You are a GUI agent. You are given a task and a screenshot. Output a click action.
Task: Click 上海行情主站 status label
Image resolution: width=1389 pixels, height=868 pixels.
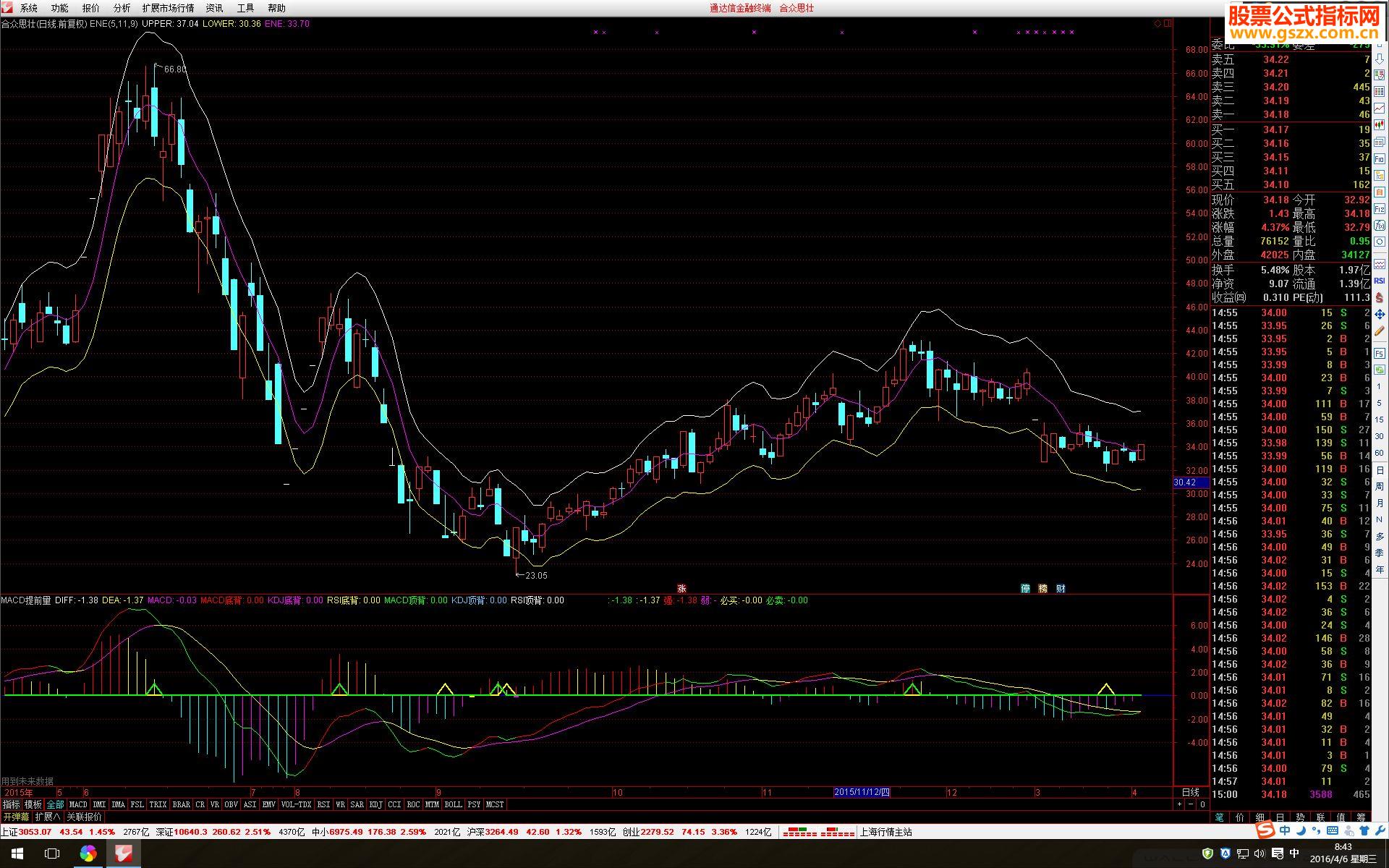pyautogui.click(x=886, y=832)
